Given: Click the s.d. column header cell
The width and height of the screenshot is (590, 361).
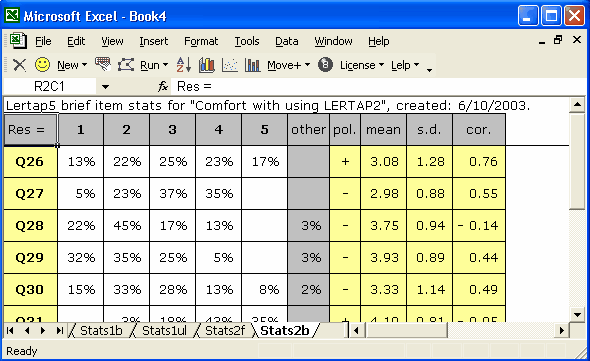Looking at the screenshot, I should click(x=429, y=130).
